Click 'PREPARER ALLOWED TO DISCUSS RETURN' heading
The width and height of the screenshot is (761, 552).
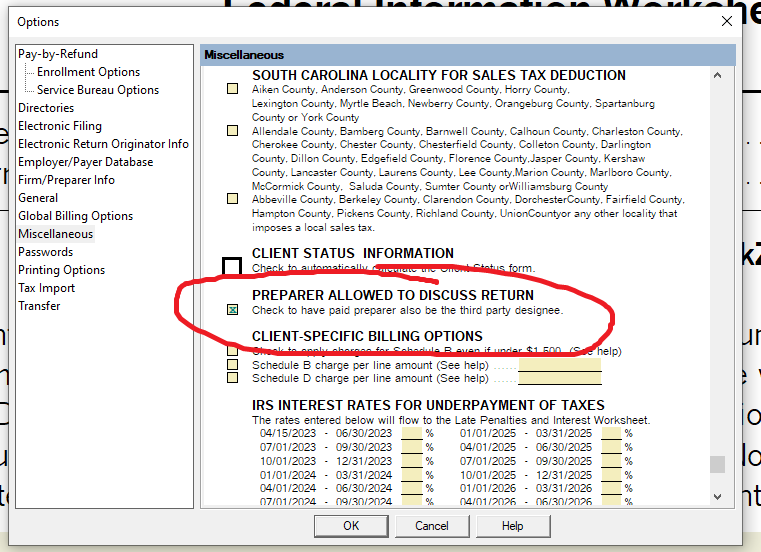[x=393, y=295]
